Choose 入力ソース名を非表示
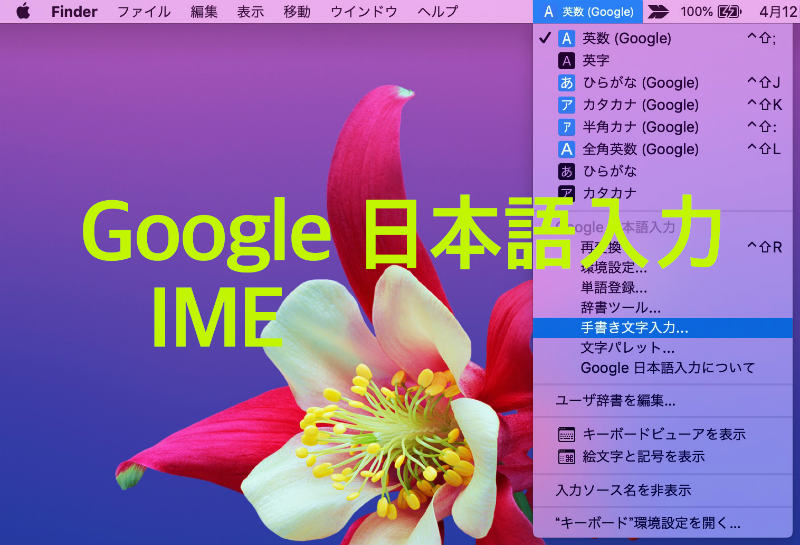Viewport: 800px width, 545px height. tap(663, 490)
